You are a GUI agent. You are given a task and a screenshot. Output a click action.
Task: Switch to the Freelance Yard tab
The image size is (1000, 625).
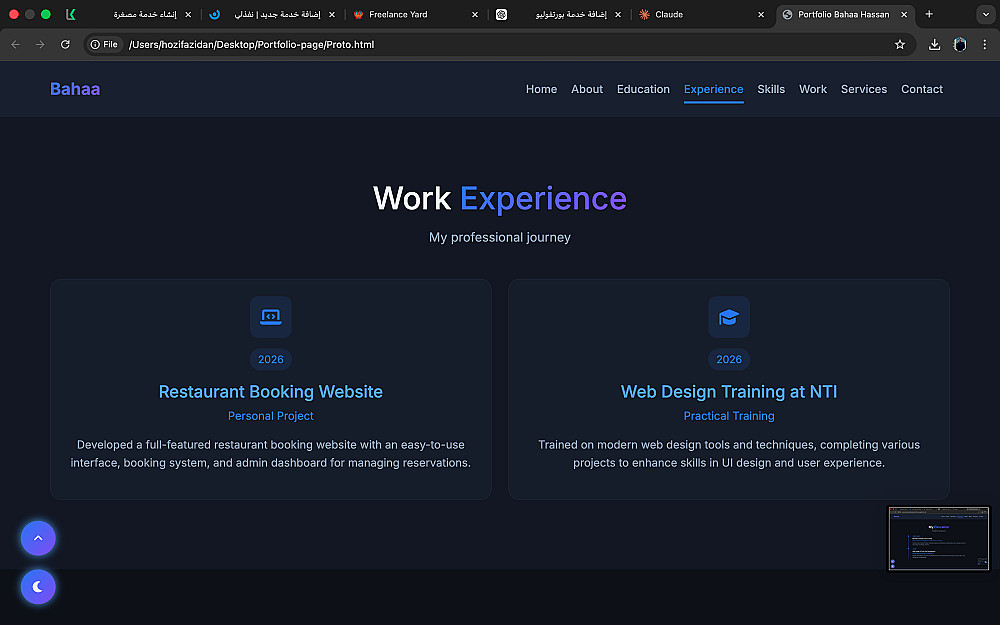point(416,14)
